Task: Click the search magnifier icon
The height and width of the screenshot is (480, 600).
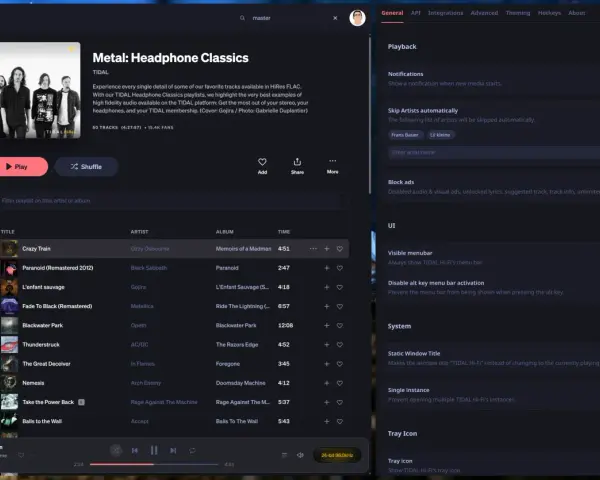Action: pyautogui.click(x=242, y=18)
